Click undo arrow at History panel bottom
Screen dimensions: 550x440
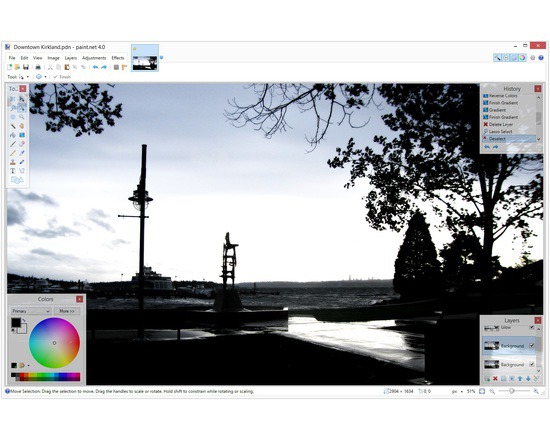[487, 147]
